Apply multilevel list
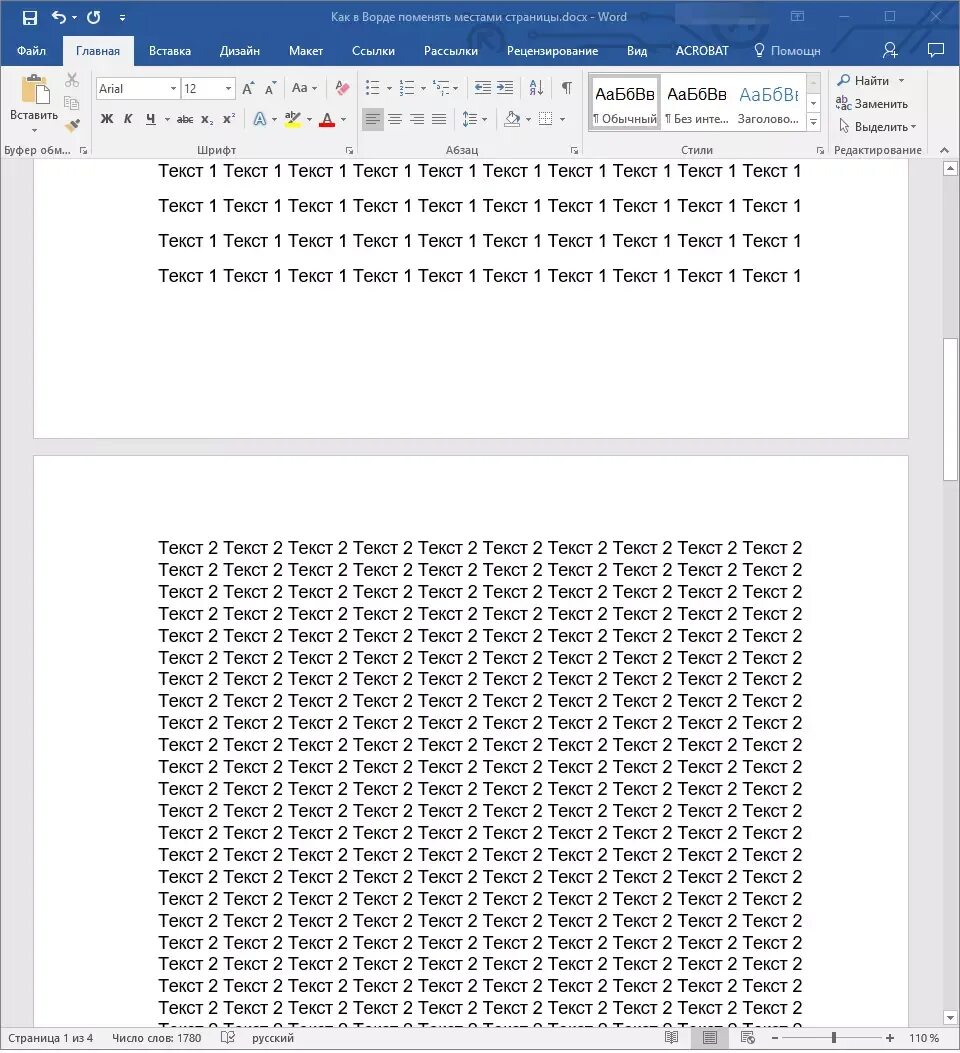The width and height of the screenshot is (960, 1053). [x=442, y=88]
